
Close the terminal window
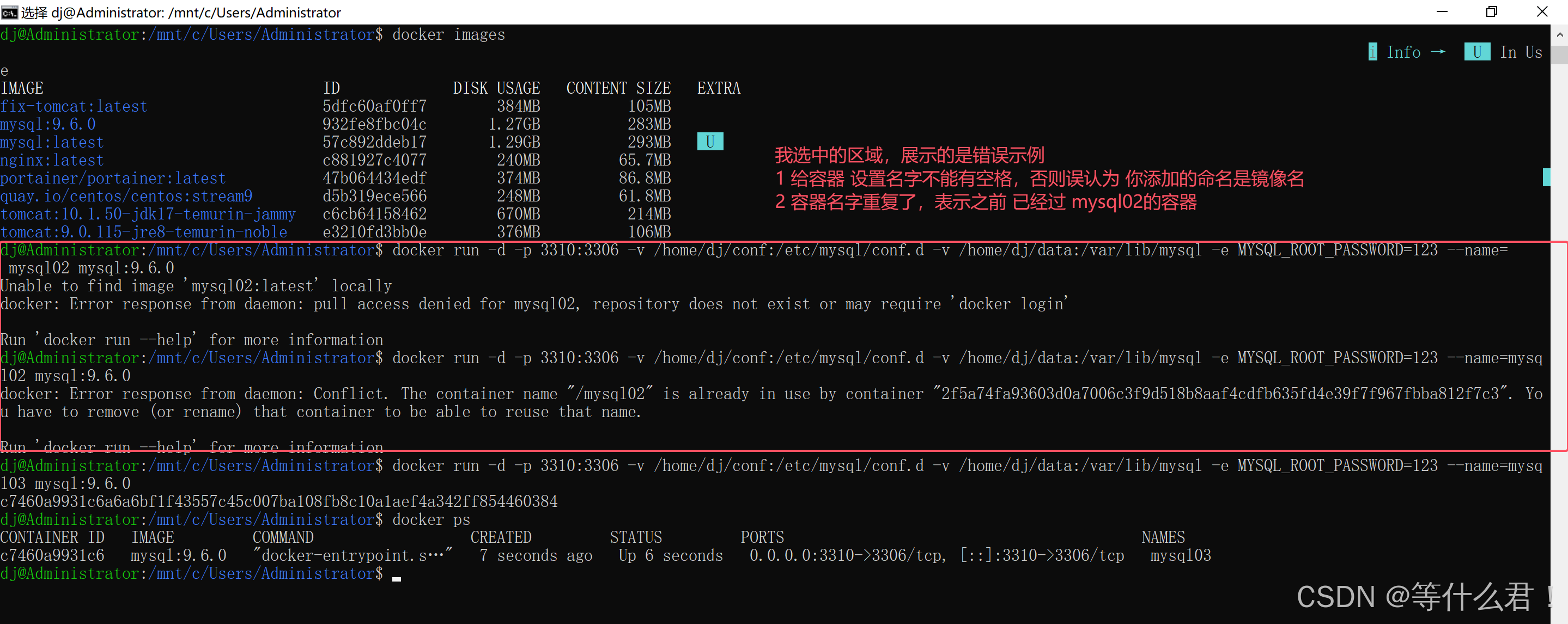click(x=1542, y=12)
